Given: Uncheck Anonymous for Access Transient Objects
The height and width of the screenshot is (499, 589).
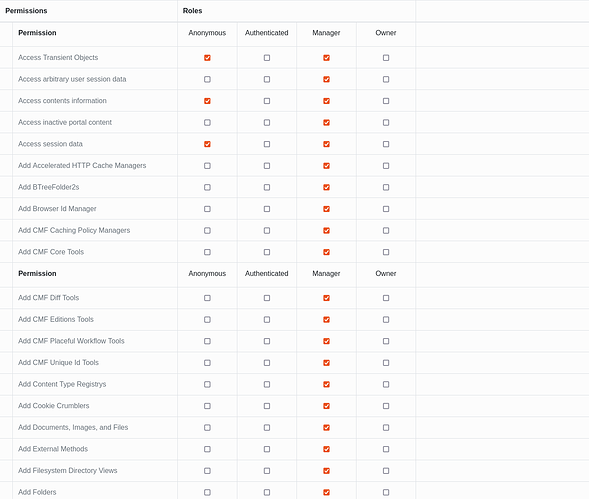Looking at the screenshot, I should 207,57.
